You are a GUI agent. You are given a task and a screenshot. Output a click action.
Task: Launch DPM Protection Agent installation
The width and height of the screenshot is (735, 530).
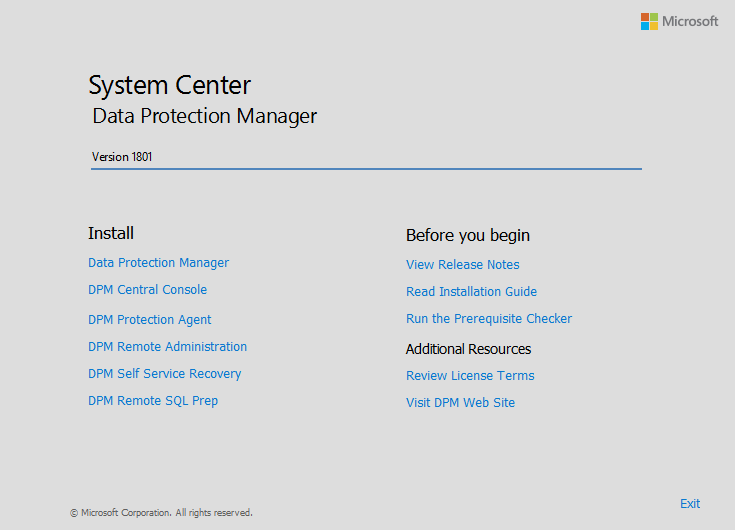coord(149,320)
